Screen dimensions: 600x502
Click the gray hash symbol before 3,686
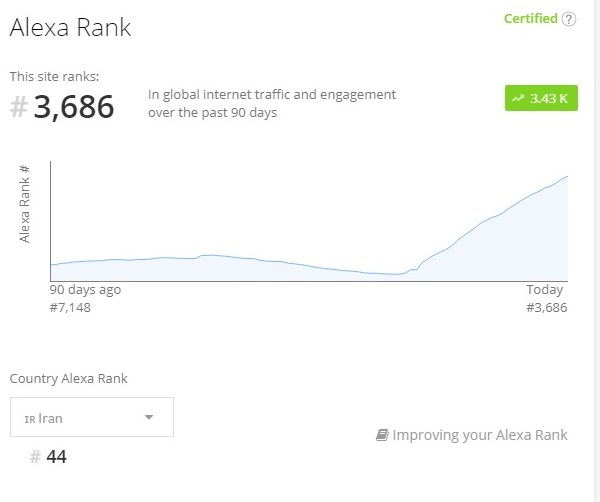click(18, 107)
